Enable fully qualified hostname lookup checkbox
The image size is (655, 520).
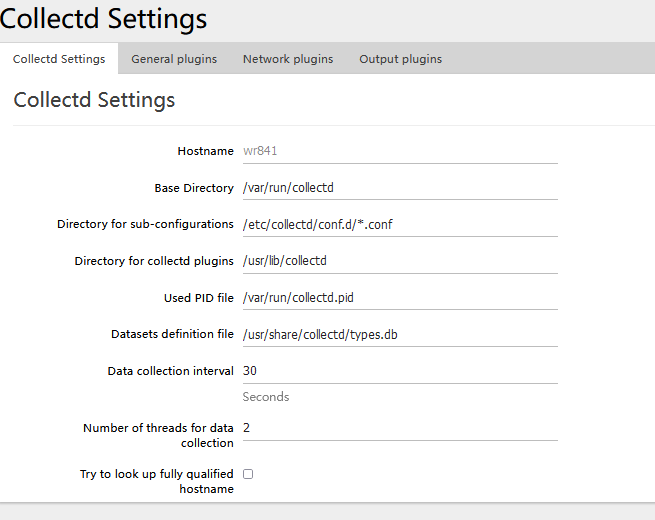(x=248, y=474)
